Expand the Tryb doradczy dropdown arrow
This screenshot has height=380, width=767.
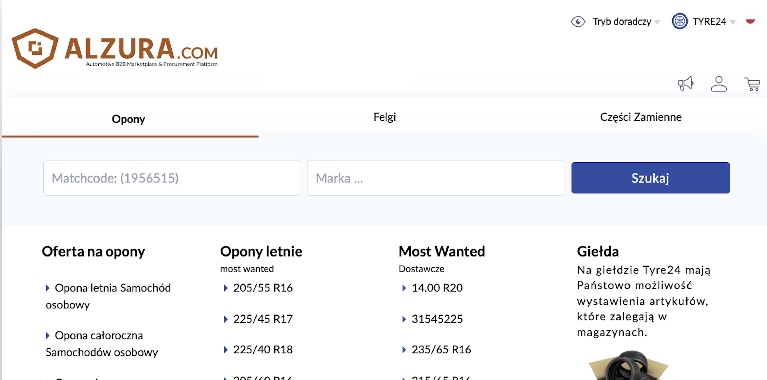coord(657,22)
